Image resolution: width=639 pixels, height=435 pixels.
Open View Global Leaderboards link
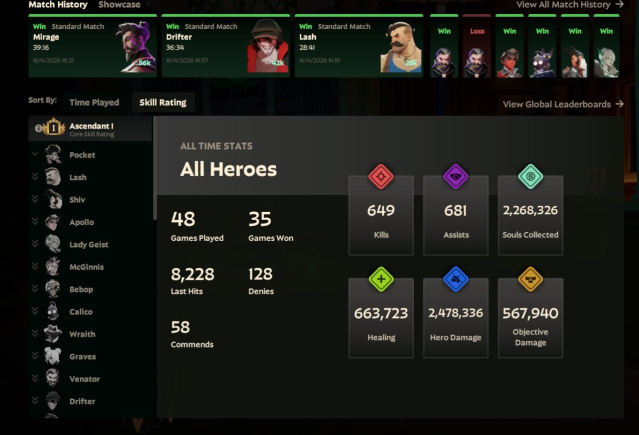tap(563, 104)
